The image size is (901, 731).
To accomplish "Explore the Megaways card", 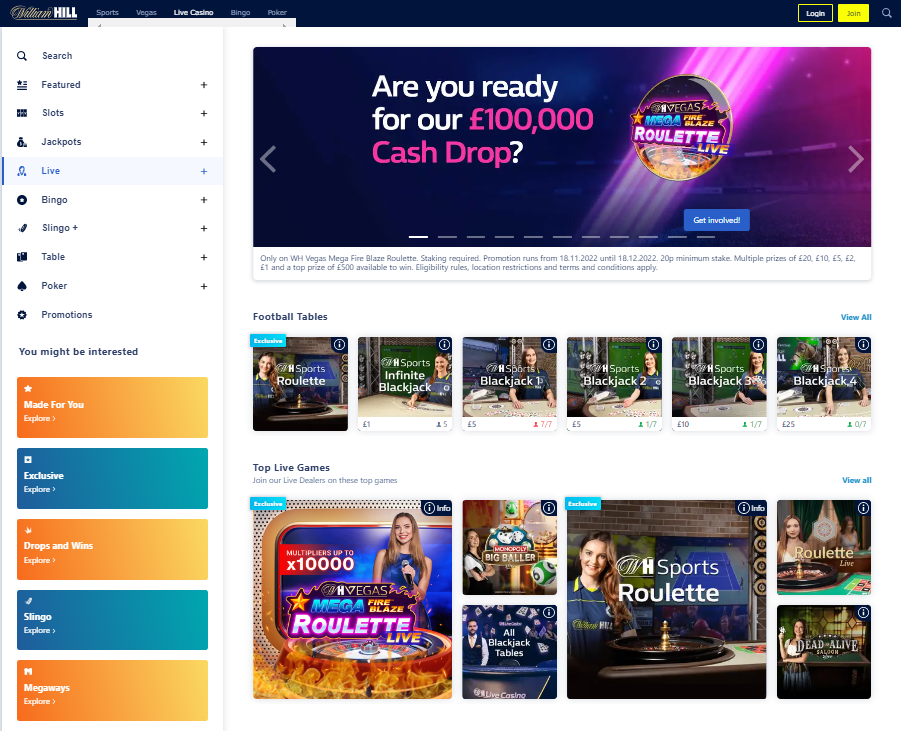I will 113,691.
